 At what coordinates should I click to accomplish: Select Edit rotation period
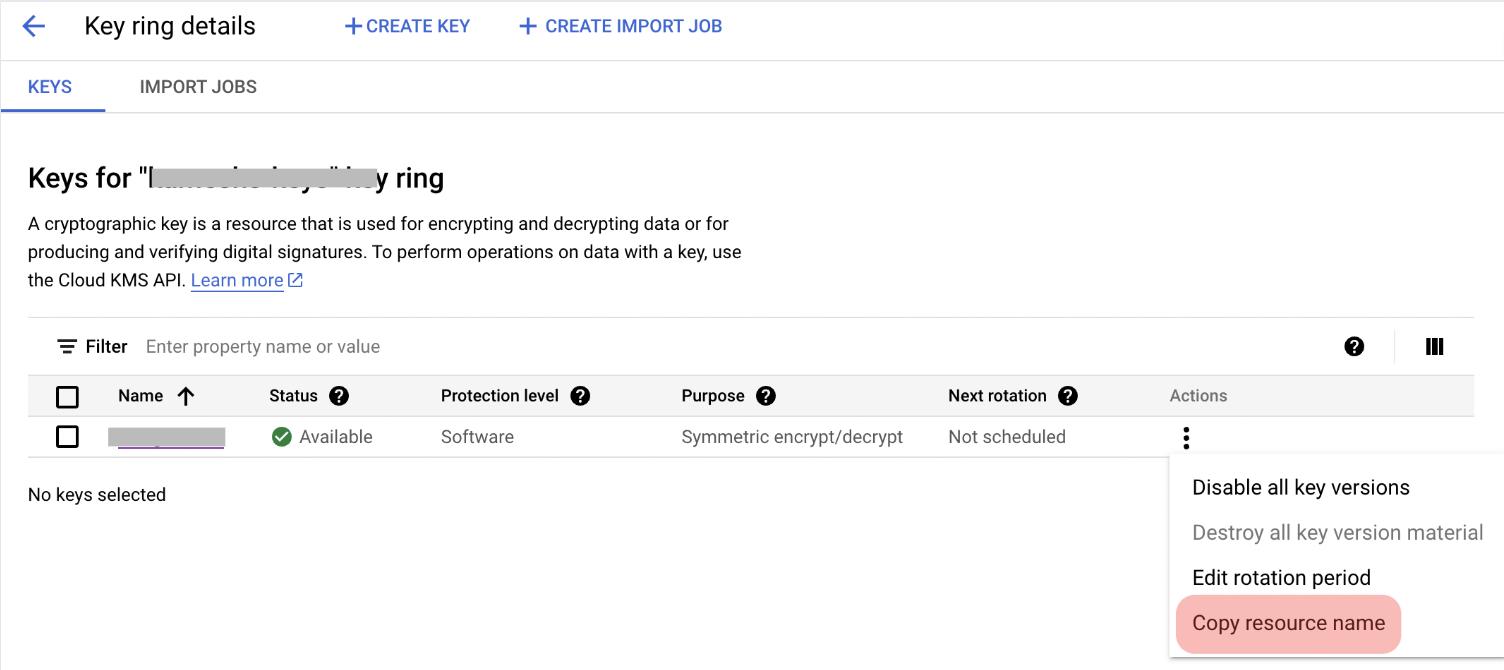[1281, 577]
